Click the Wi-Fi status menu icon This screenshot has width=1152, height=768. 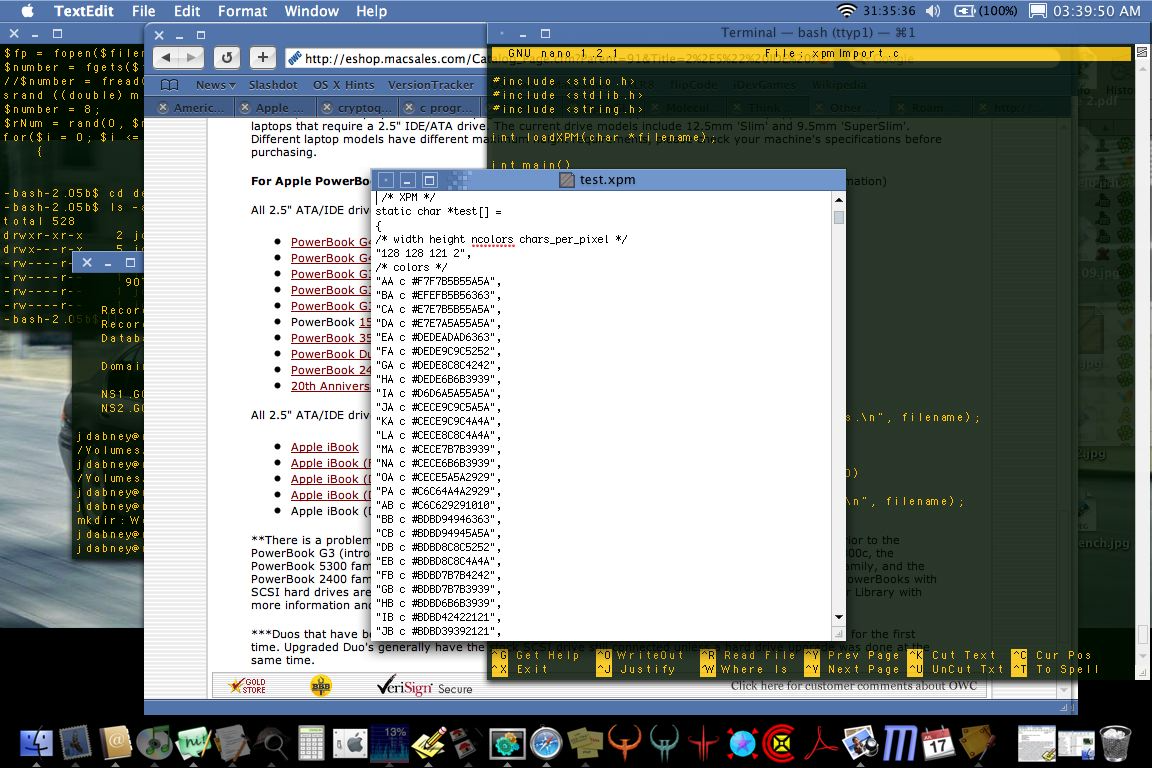[847, 11]
